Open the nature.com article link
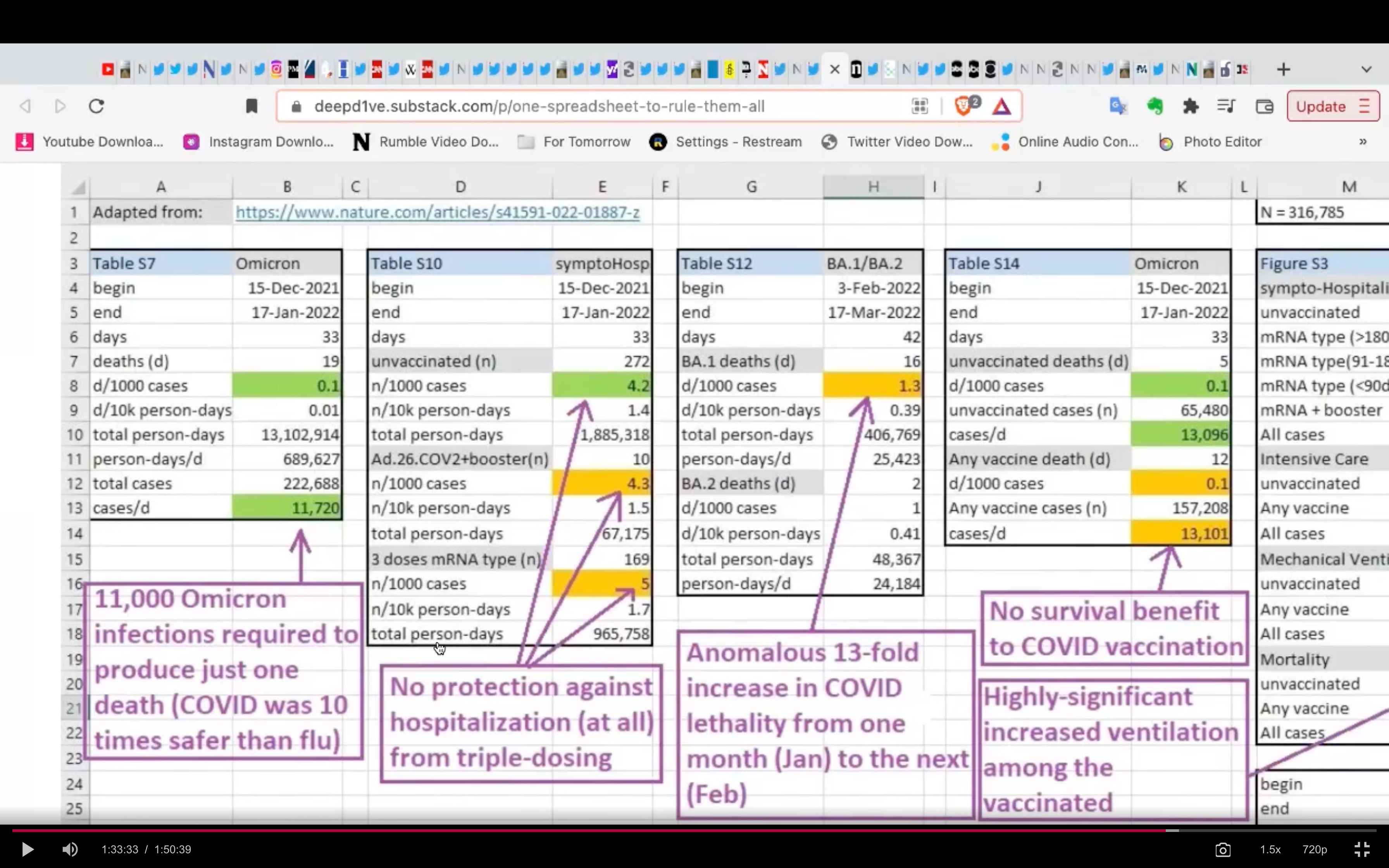 point(438,212)
